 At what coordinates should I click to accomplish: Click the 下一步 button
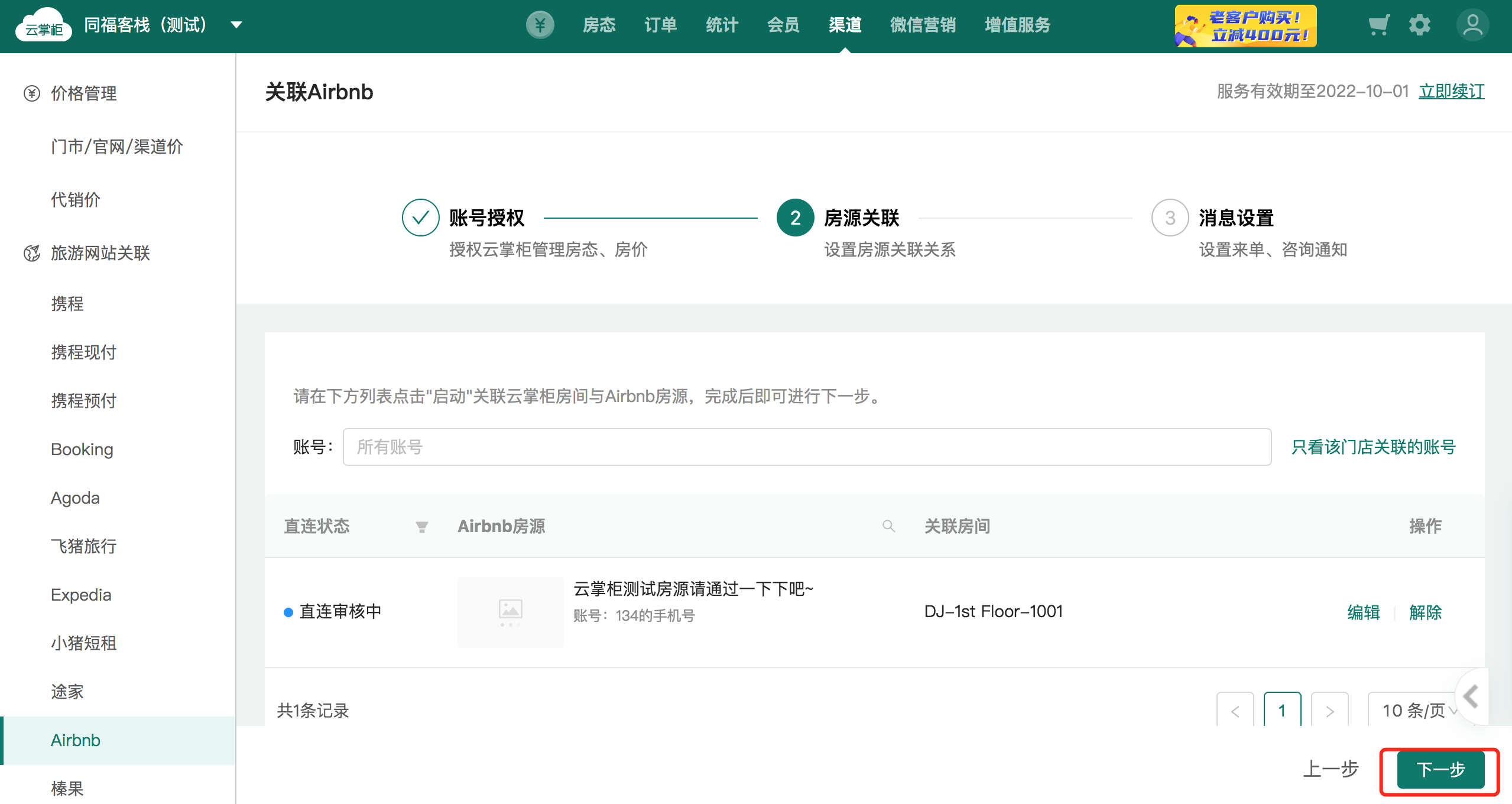1440,770
